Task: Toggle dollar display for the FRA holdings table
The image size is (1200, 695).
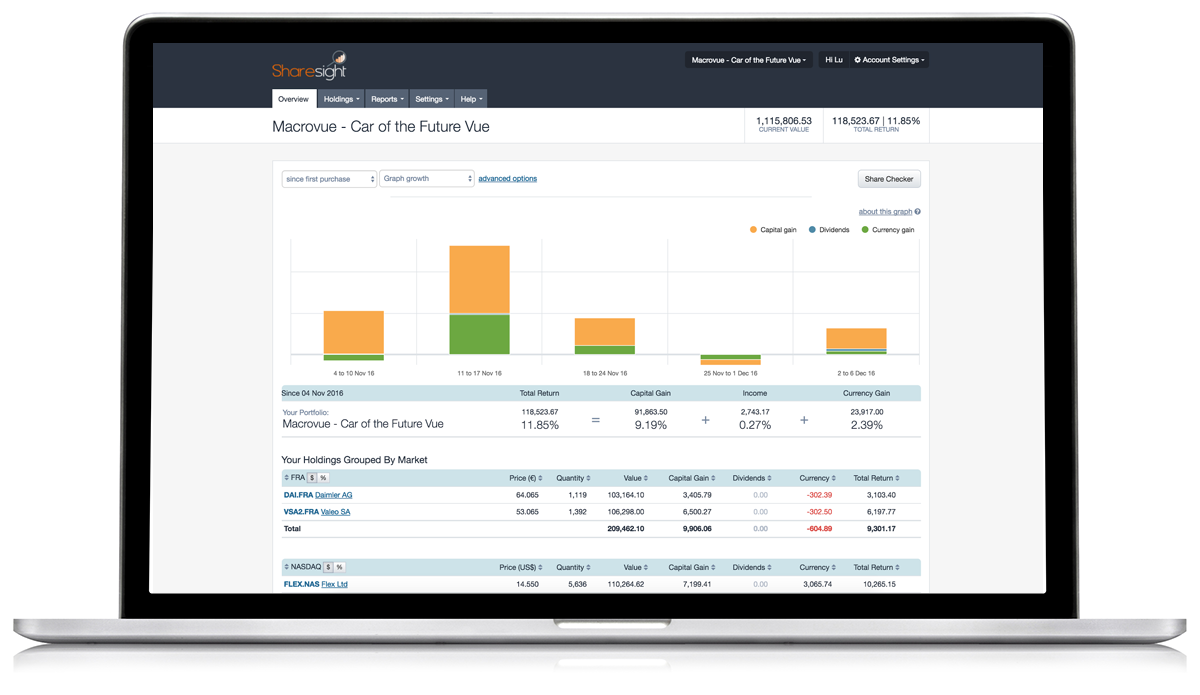Action: 311,477
